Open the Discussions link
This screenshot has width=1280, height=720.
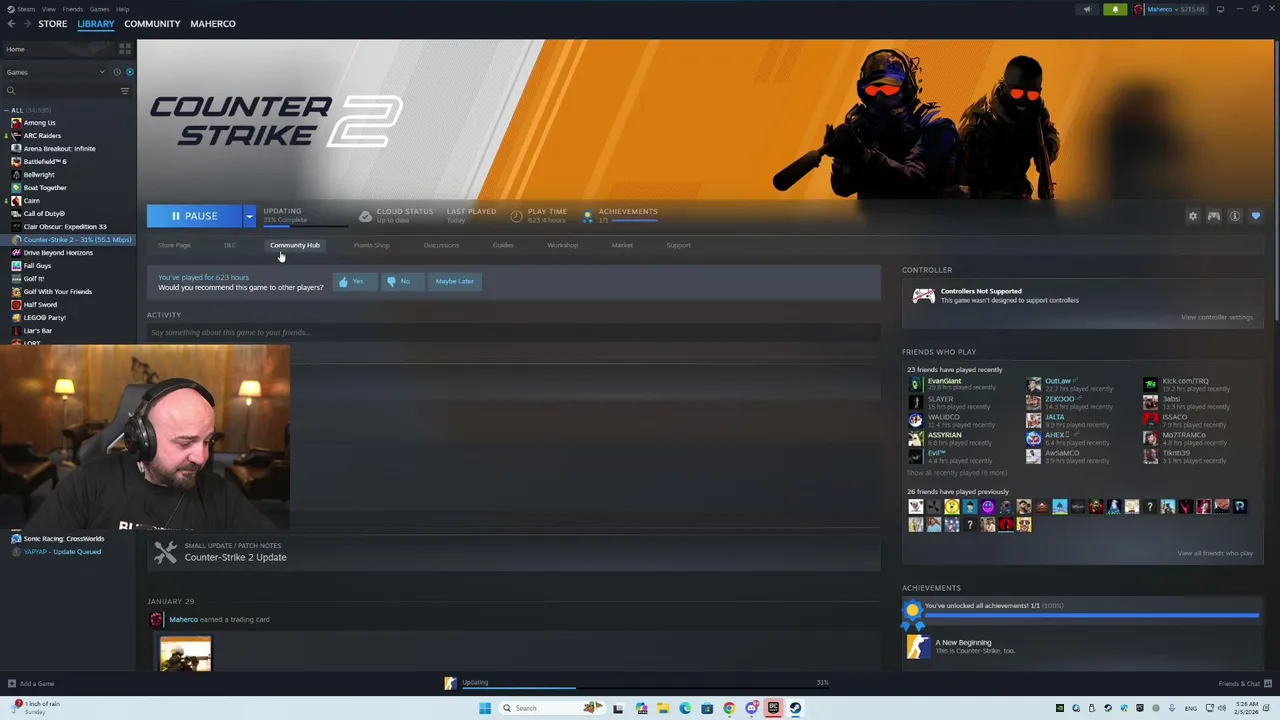(x=441, y=245)
